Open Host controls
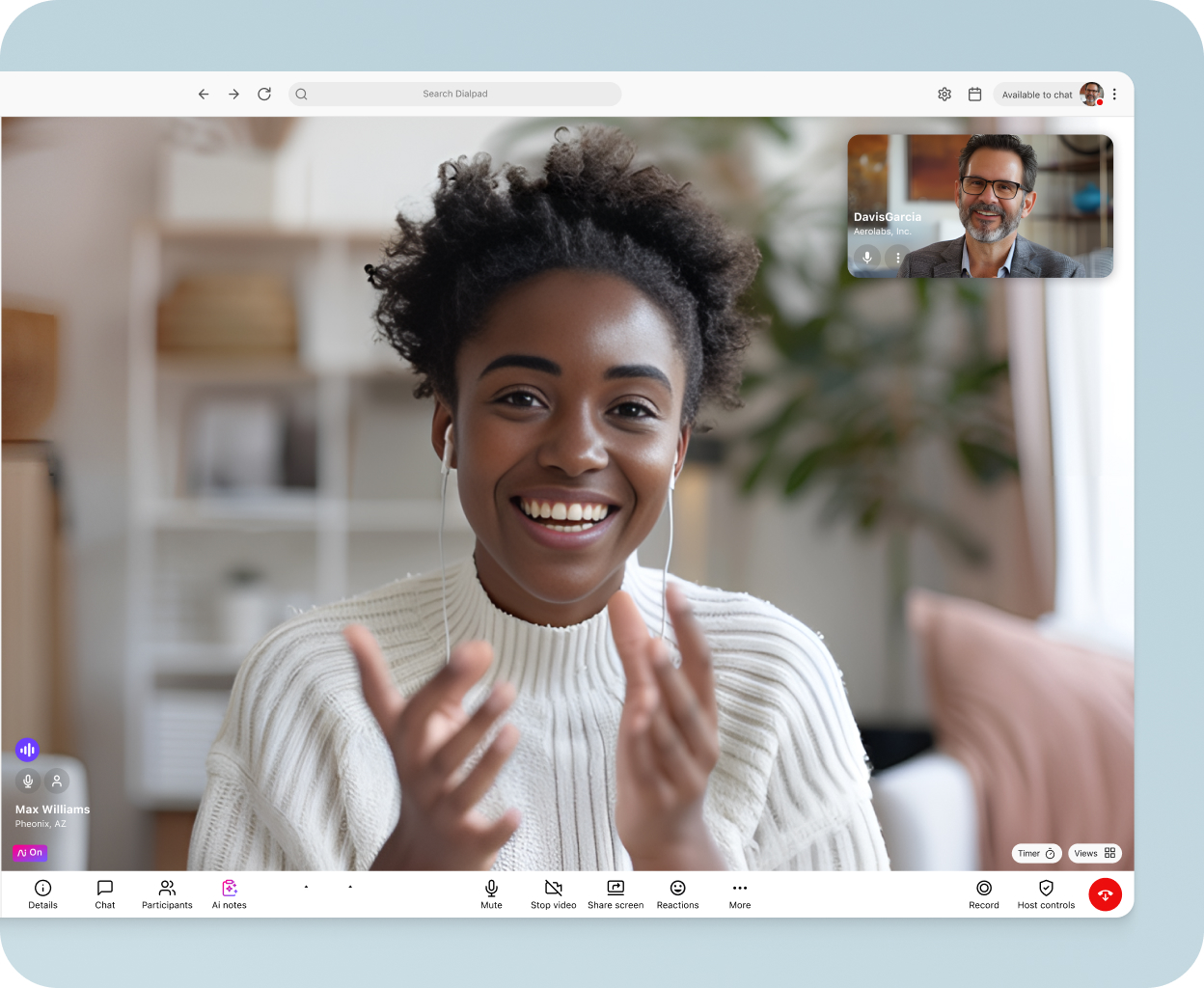 1046,894
